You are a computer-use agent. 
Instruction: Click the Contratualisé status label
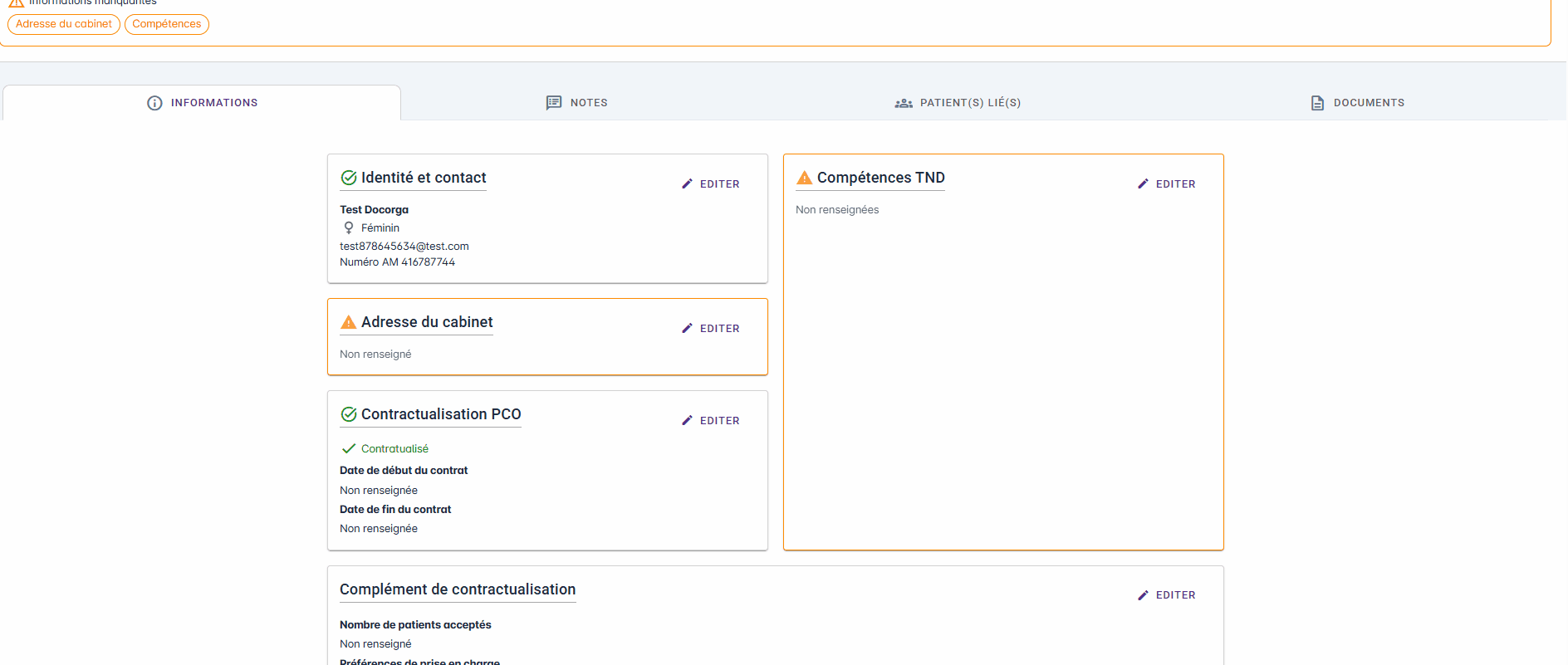pyautogui.click(x=394, y=448)
